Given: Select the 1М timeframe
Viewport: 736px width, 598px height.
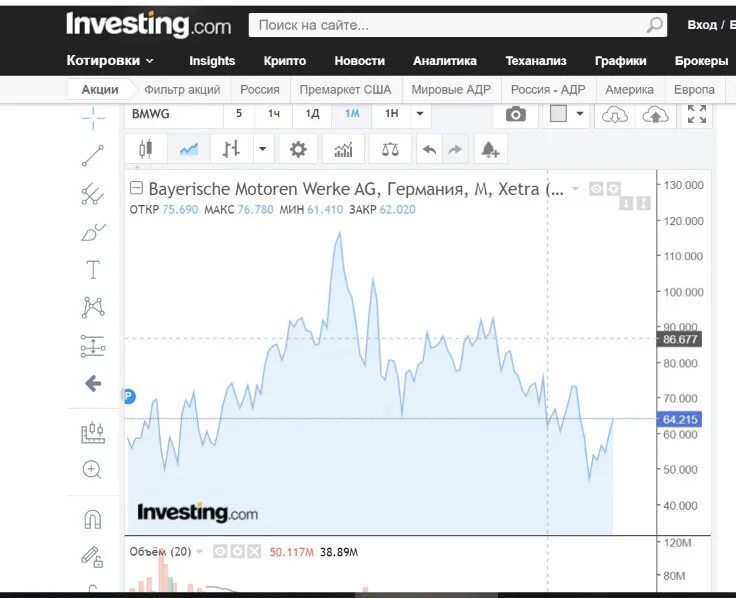Looking at the screenshot, I should [x=352, y=114].
